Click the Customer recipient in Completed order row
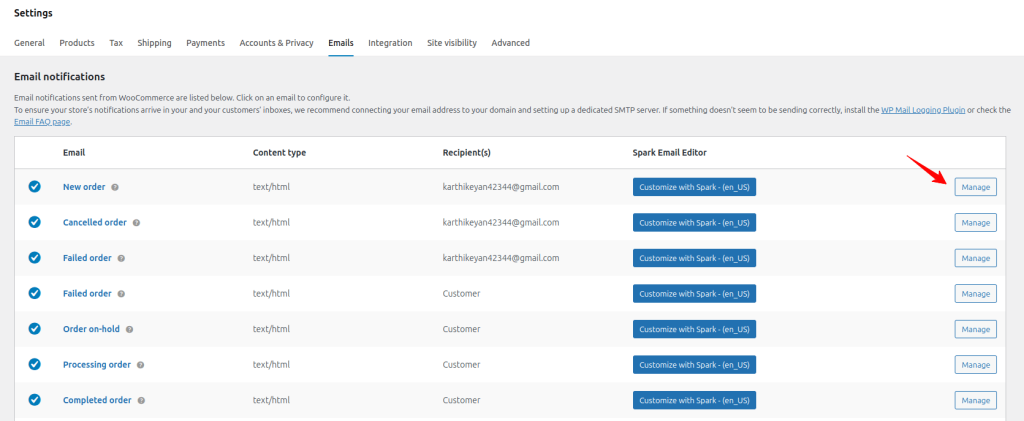This screenshot has width=1024, height=421. pos(461,400)
